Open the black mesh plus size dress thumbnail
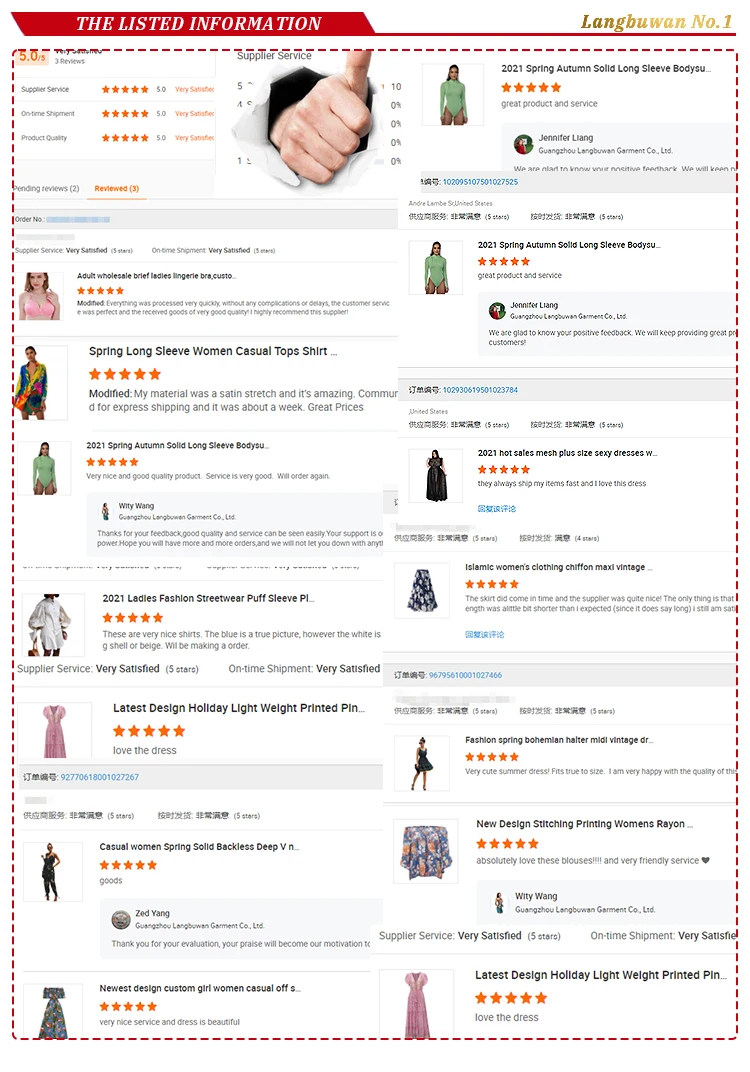Screen dimensions: 750x1072 436,476
